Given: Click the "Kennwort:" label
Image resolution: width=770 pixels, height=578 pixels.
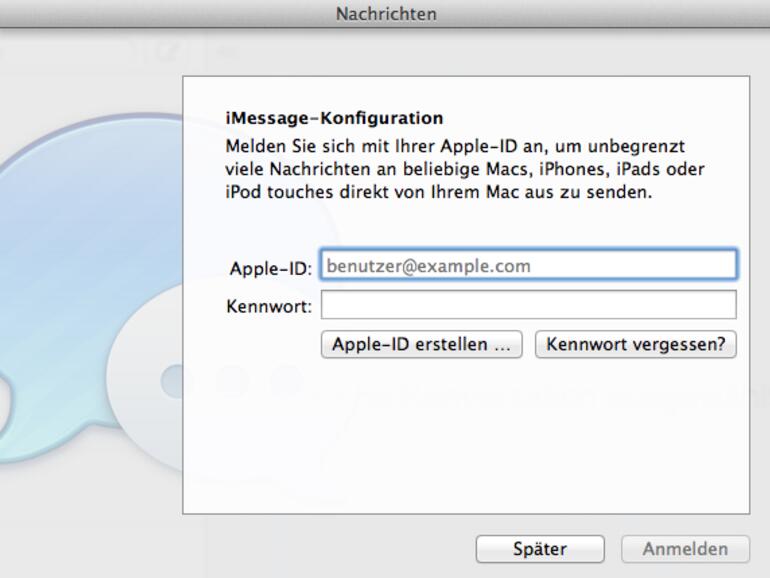Looking at the screenshot, I should point(269,306).
